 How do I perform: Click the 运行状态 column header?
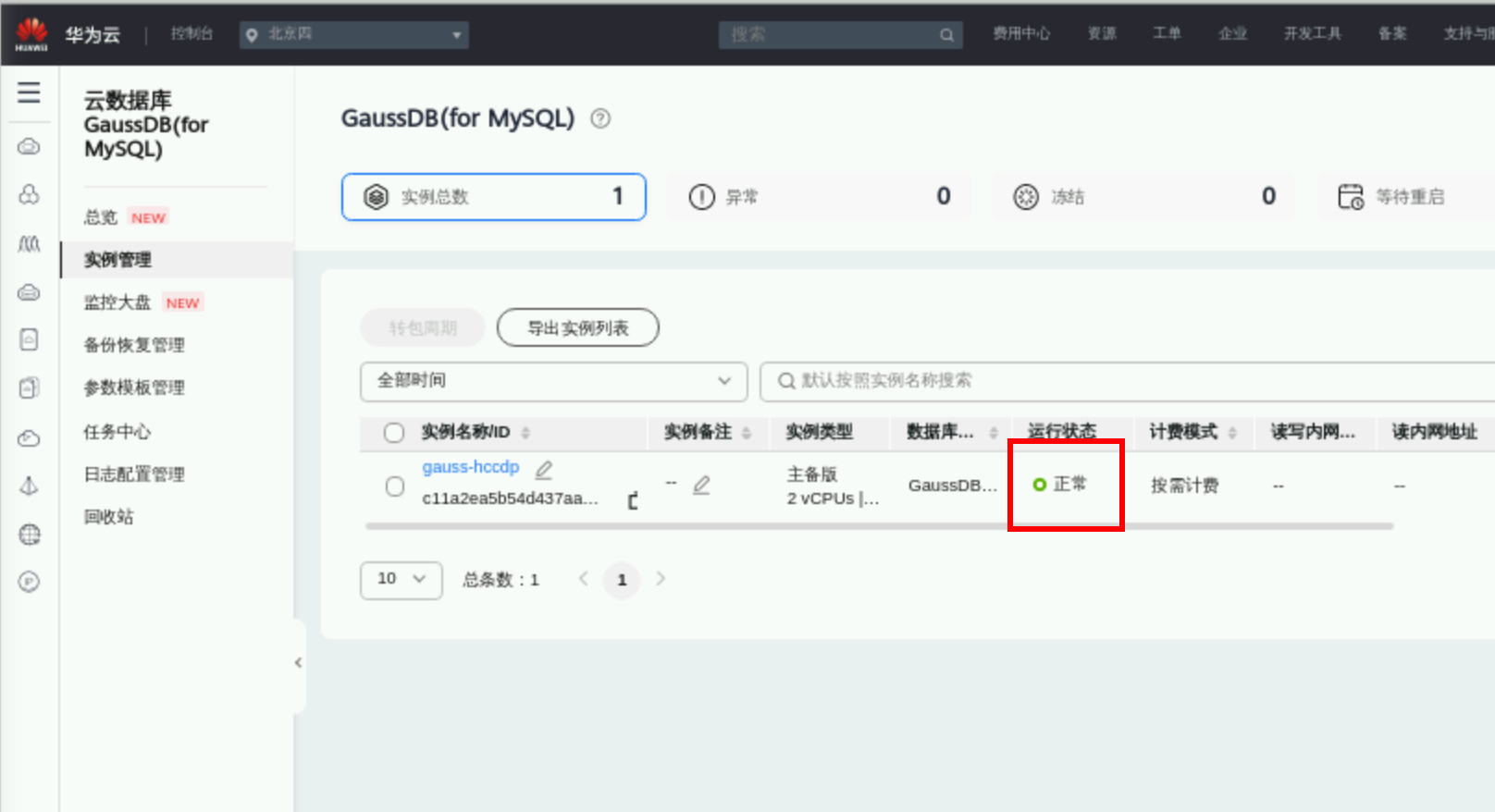click(1062, 431)
